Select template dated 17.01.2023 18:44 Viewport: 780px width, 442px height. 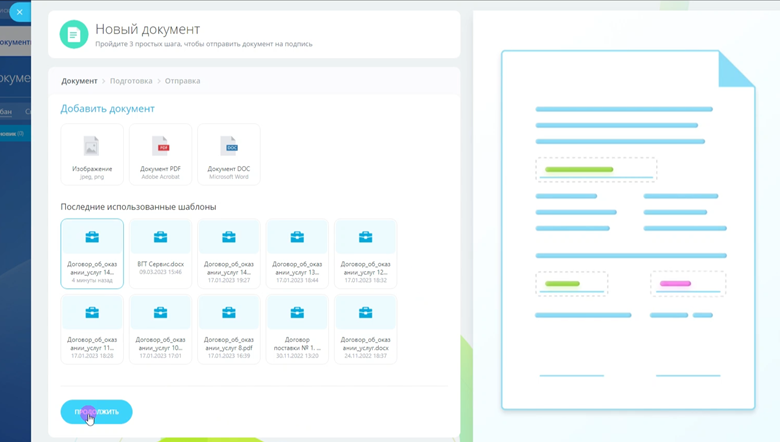click(297, 254)
